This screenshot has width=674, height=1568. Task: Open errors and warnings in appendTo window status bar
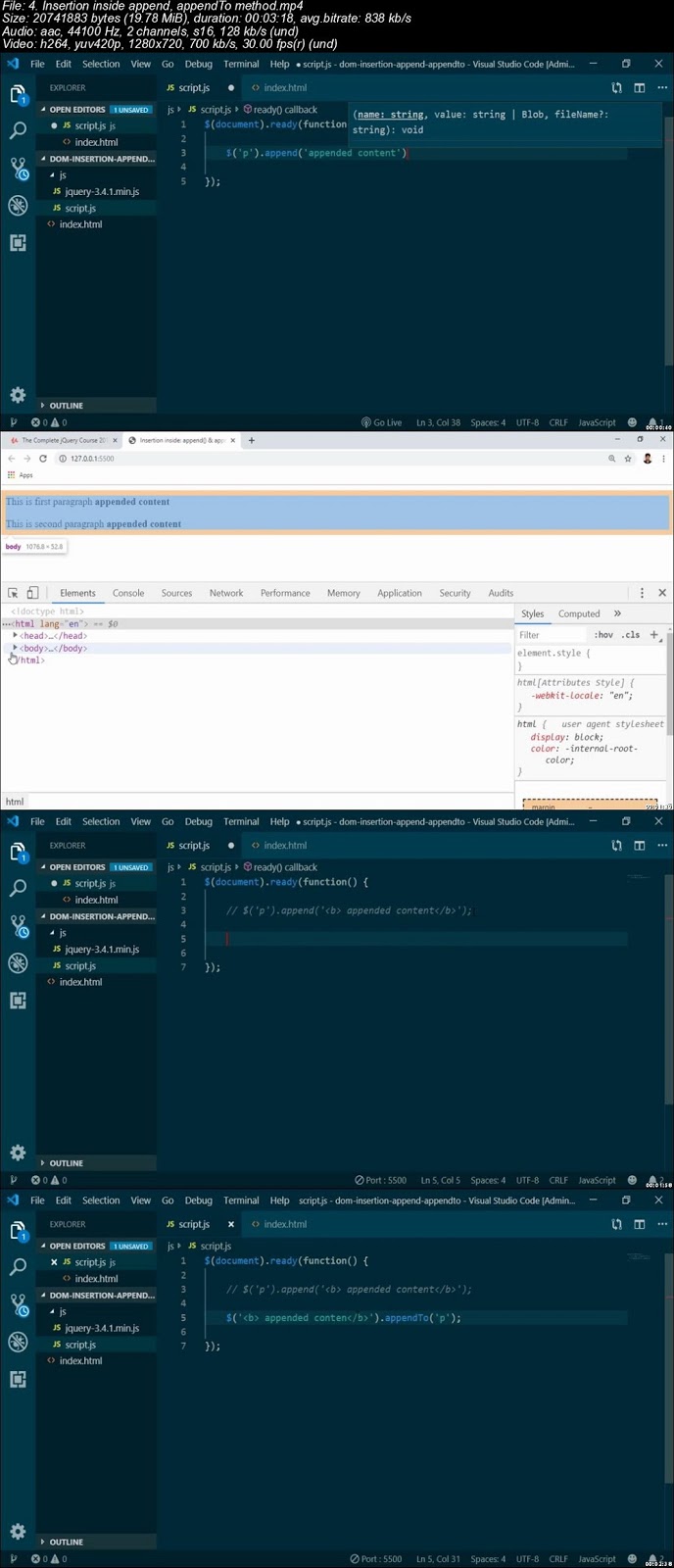click(48, 1558)
